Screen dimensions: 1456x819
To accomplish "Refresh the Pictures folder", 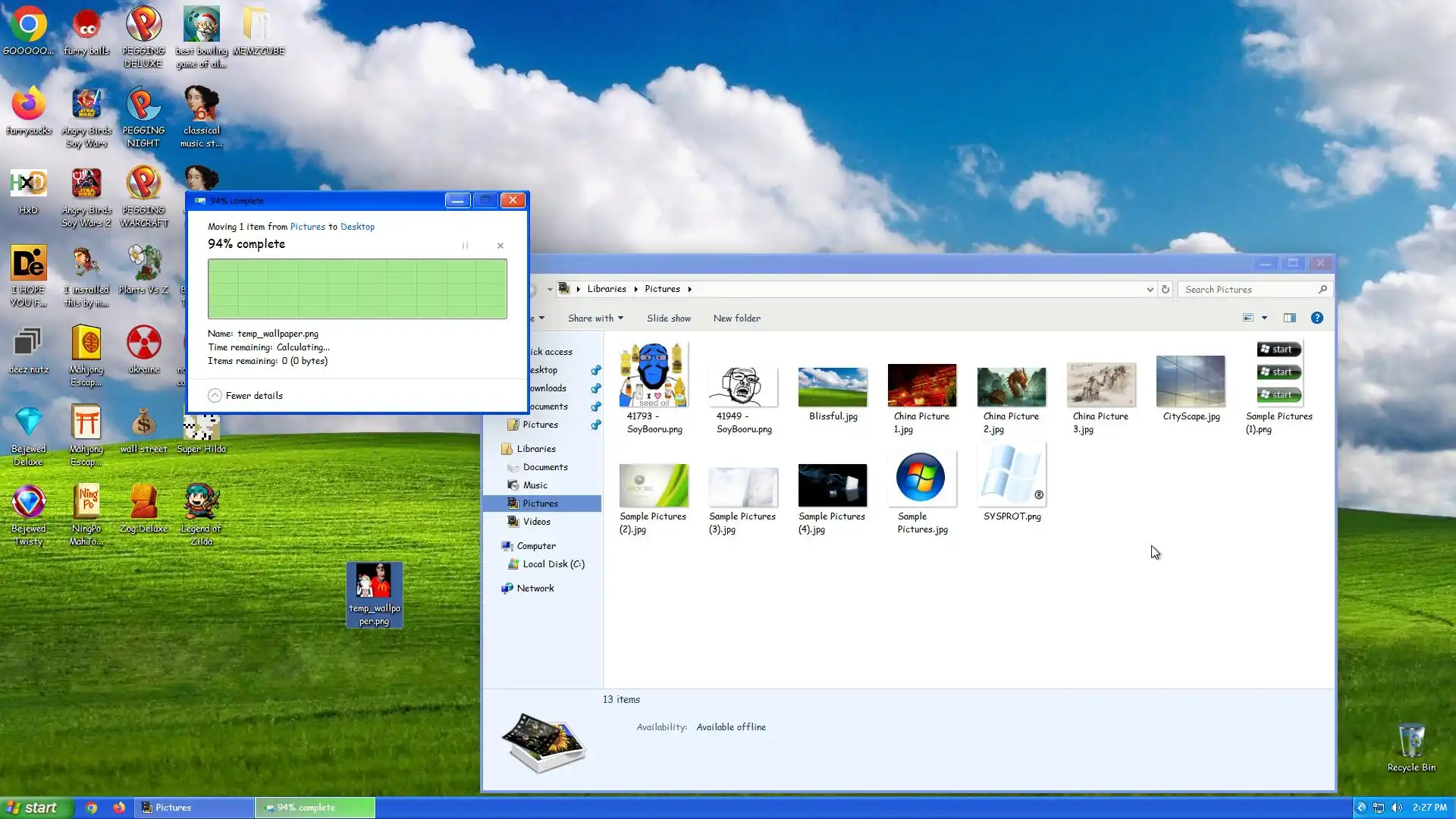I will point(1166,290).
